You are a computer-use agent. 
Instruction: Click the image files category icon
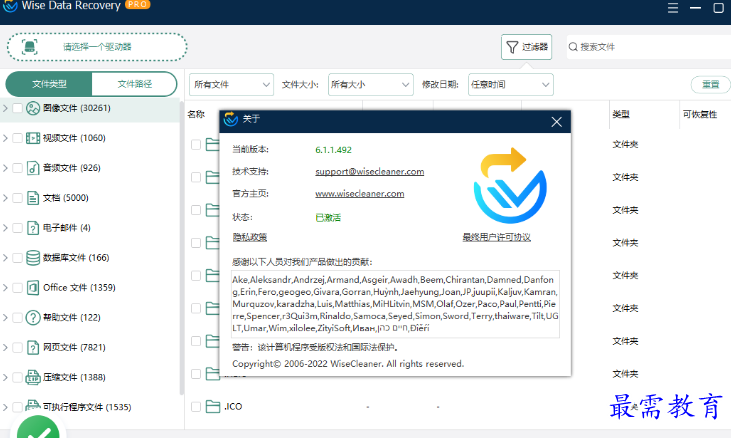click(x=33, y=108)
